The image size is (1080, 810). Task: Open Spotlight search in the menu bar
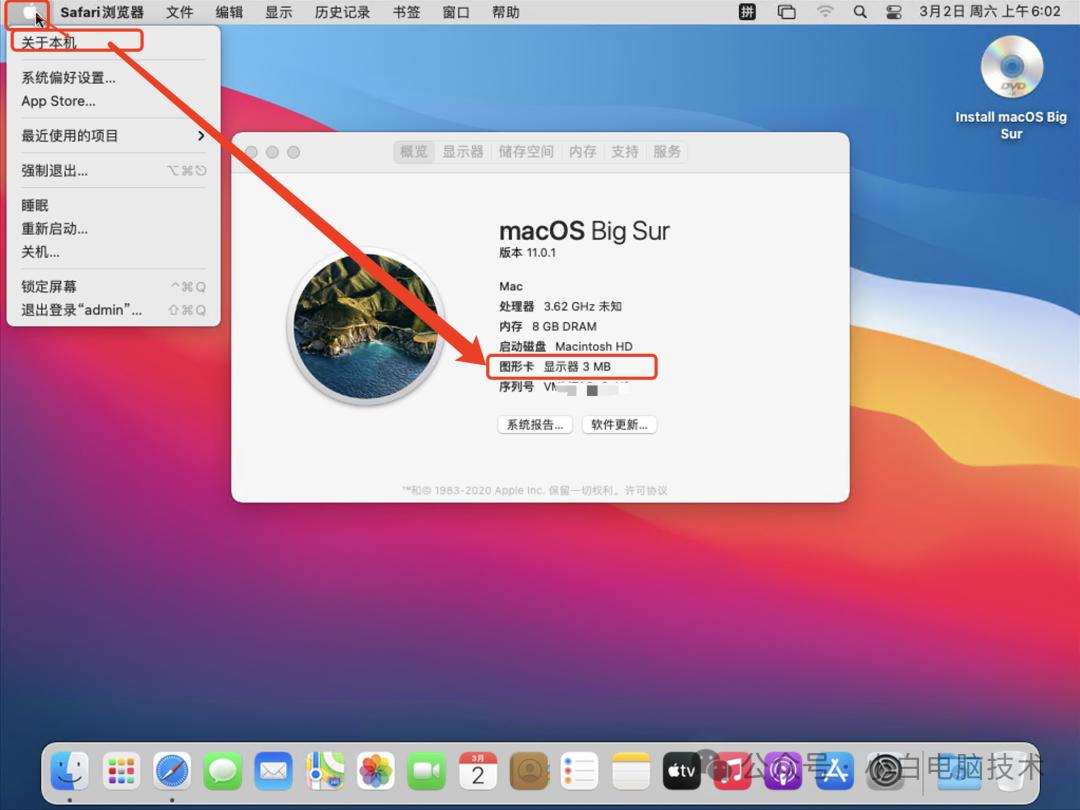(860, 12)
